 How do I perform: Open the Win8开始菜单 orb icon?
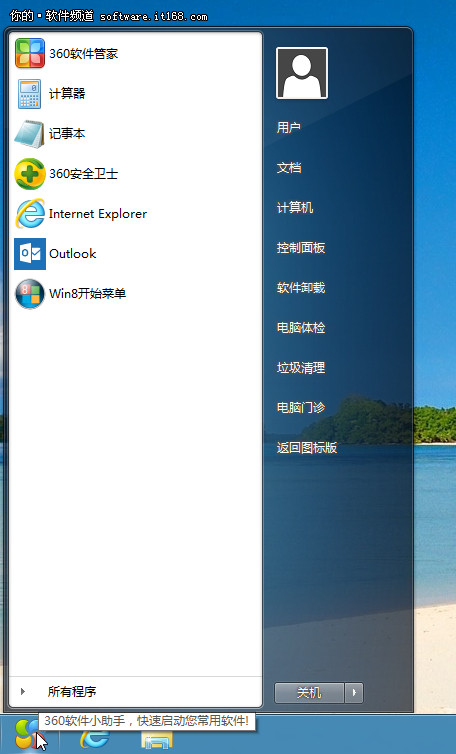(30, 293)
